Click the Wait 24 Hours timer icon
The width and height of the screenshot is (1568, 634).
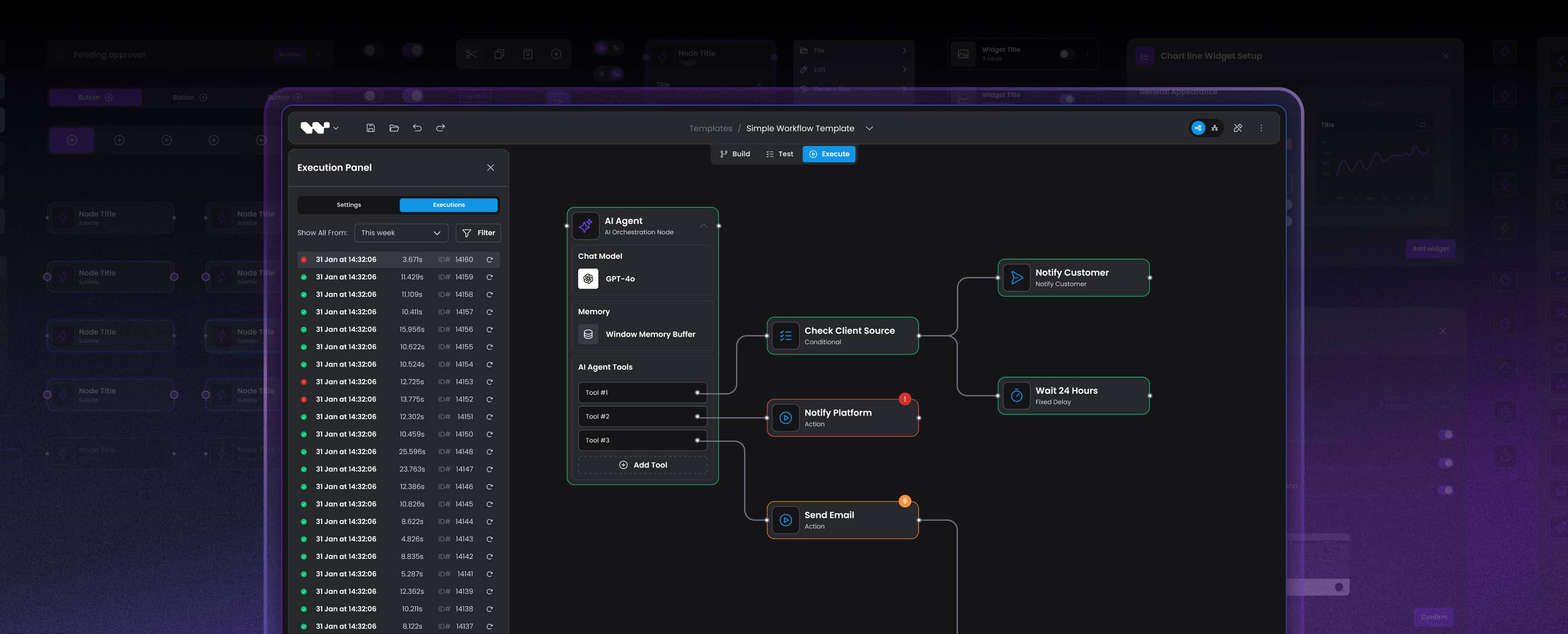point(1016,396)
